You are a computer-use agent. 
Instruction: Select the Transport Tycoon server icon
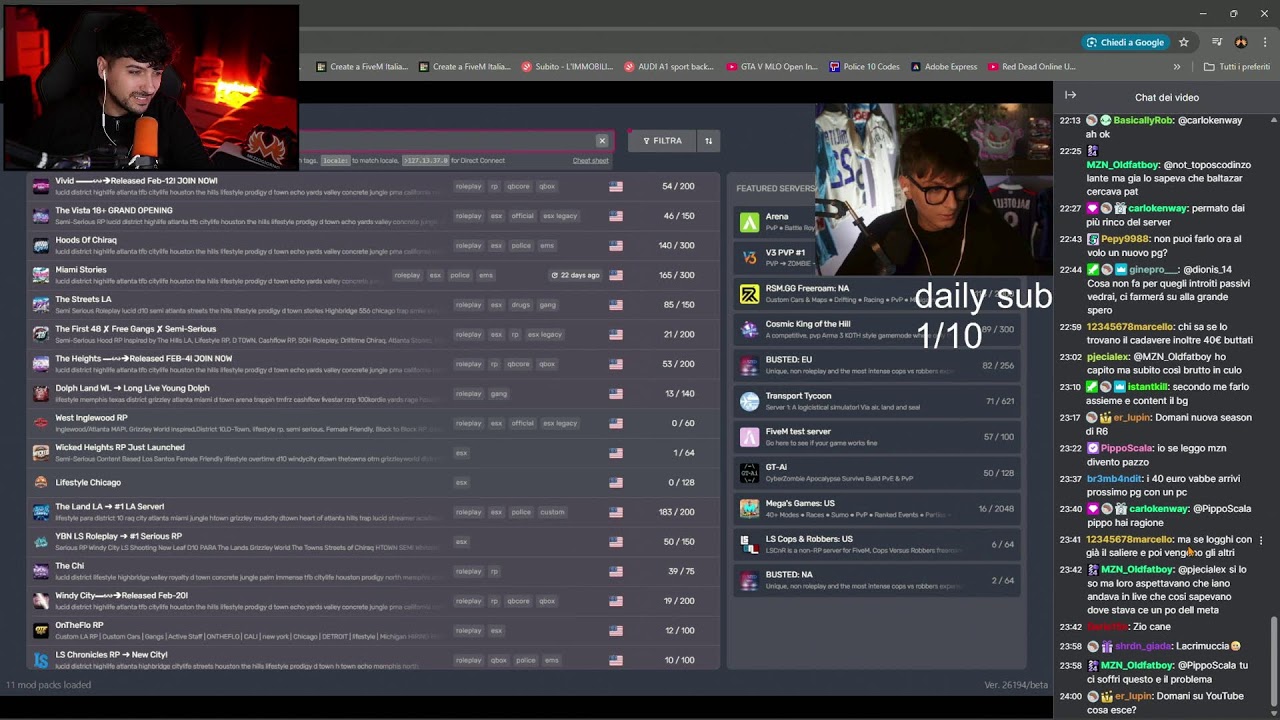tap(749, 401)
